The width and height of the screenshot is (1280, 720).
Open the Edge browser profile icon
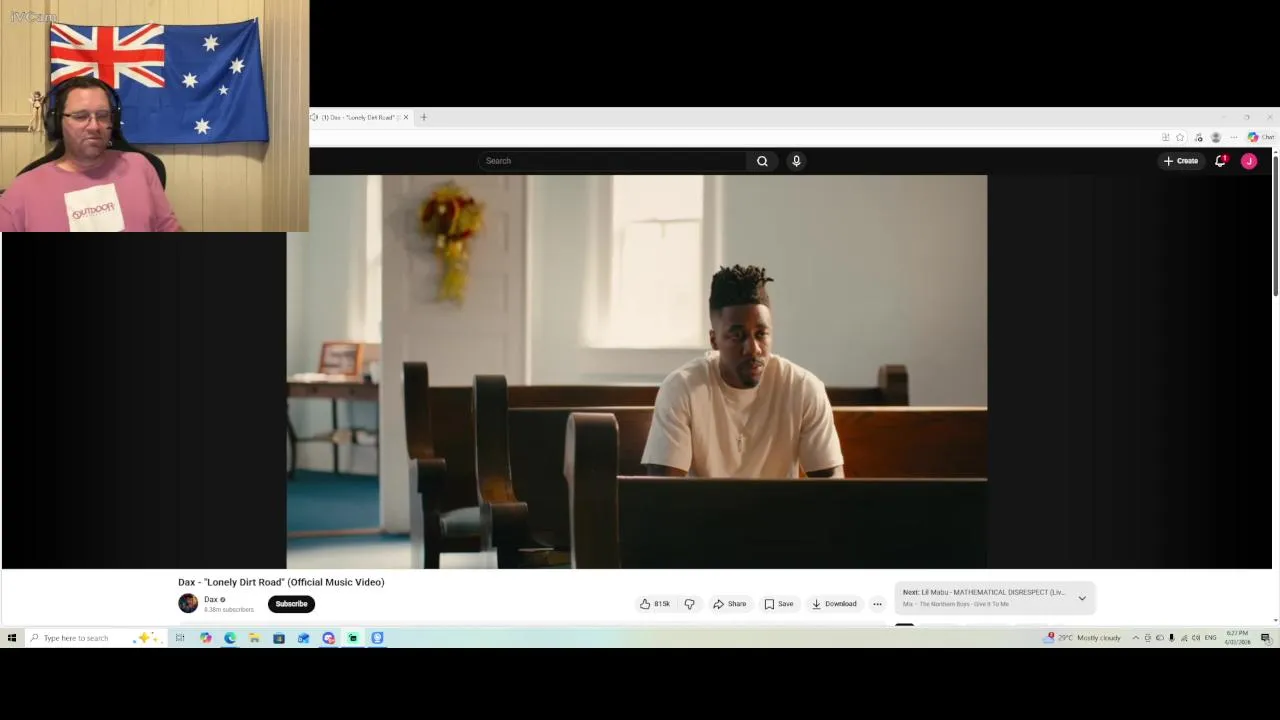click(x=1216, y=137)
